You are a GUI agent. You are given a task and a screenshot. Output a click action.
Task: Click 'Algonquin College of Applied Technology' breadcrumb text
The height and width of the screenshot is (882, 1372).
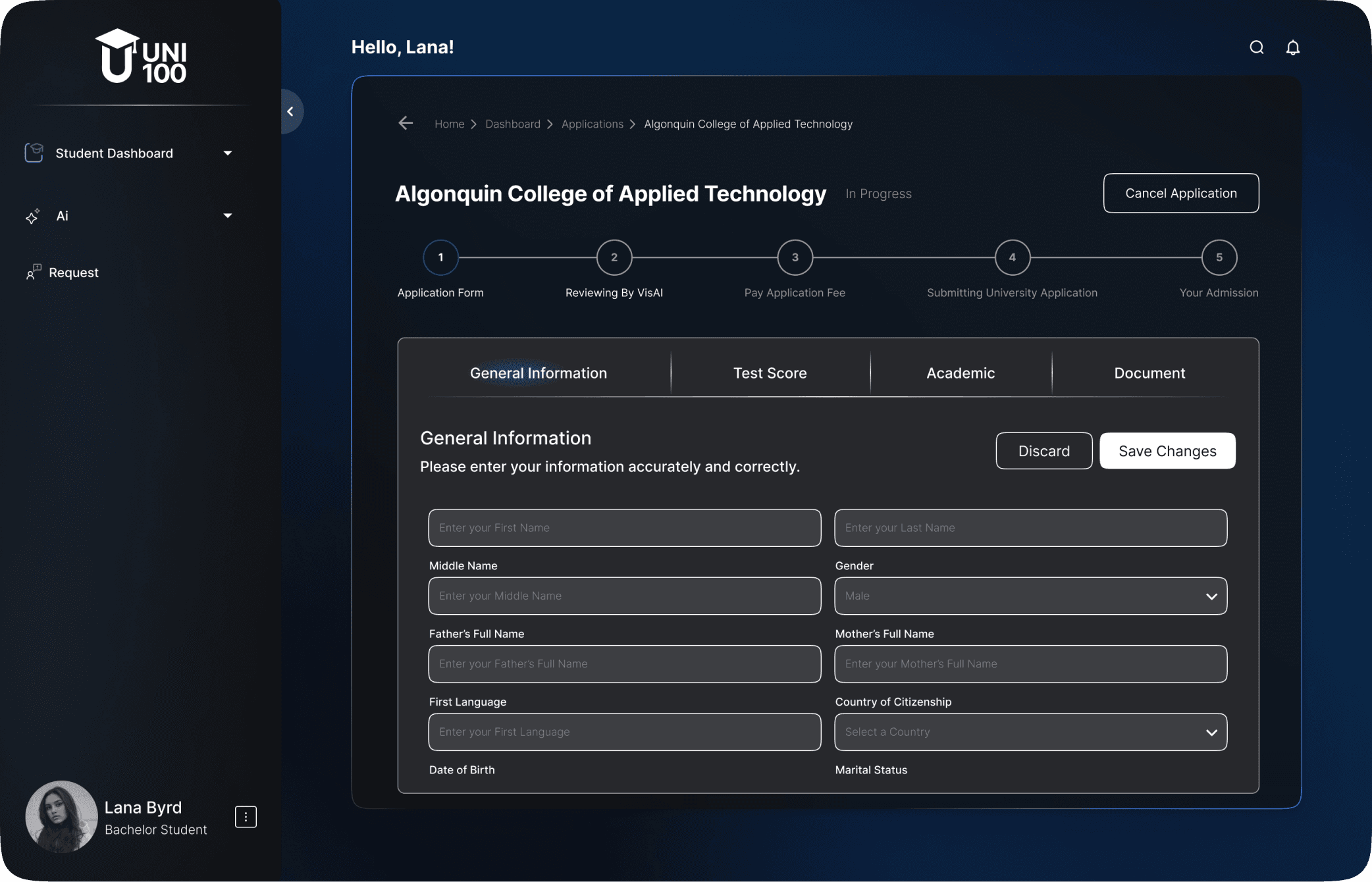pyautogui.click(x=748, y=124)
